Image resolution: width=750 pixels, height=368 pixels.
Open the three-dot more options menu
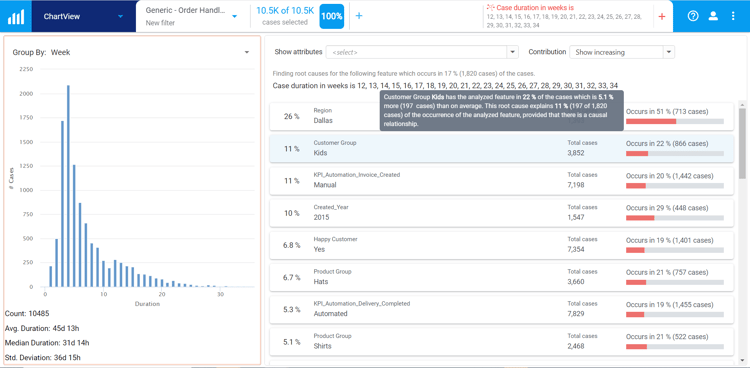coord(733,16)
